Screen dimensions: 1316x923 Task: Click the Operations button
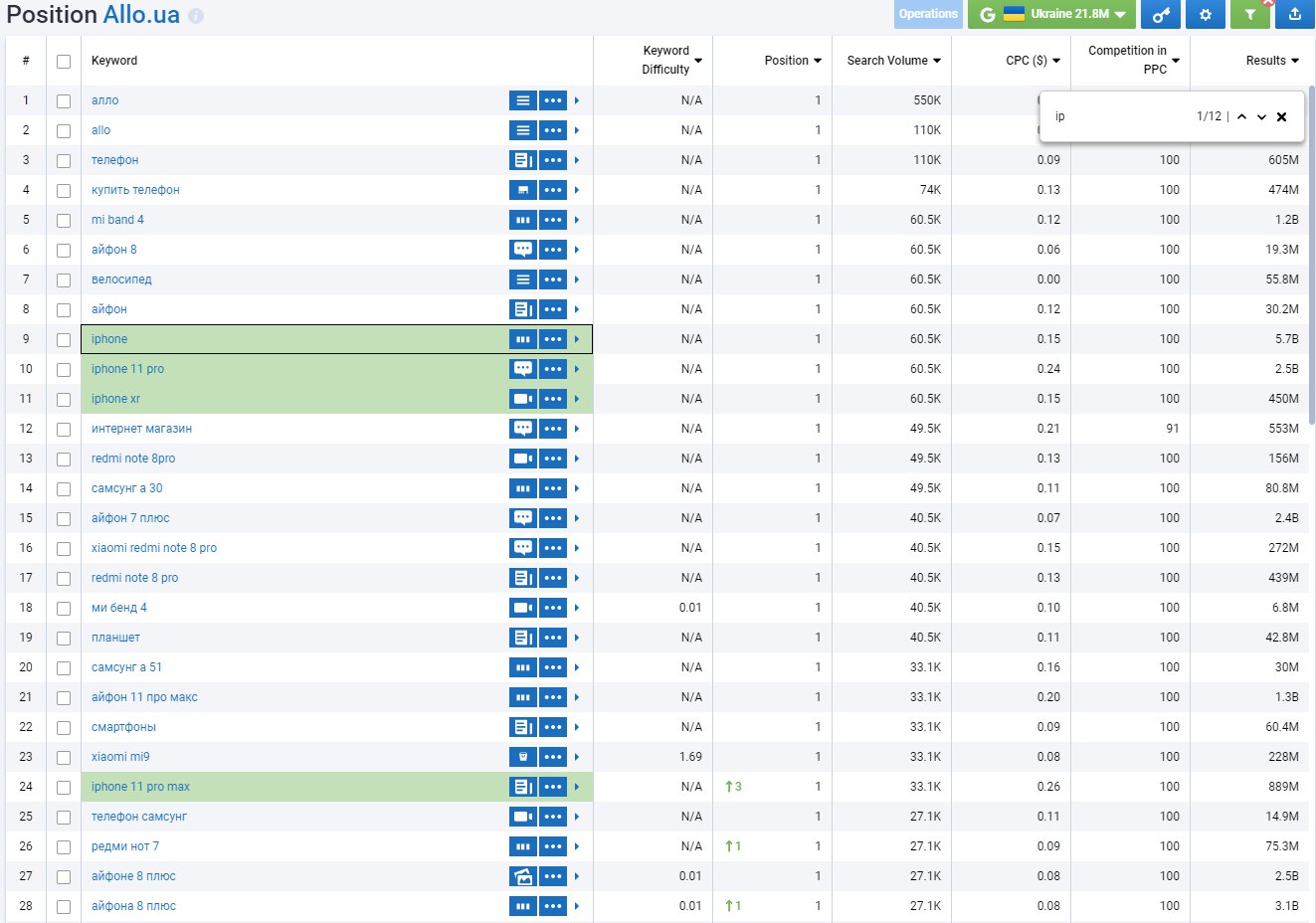[x=928, y=14]
